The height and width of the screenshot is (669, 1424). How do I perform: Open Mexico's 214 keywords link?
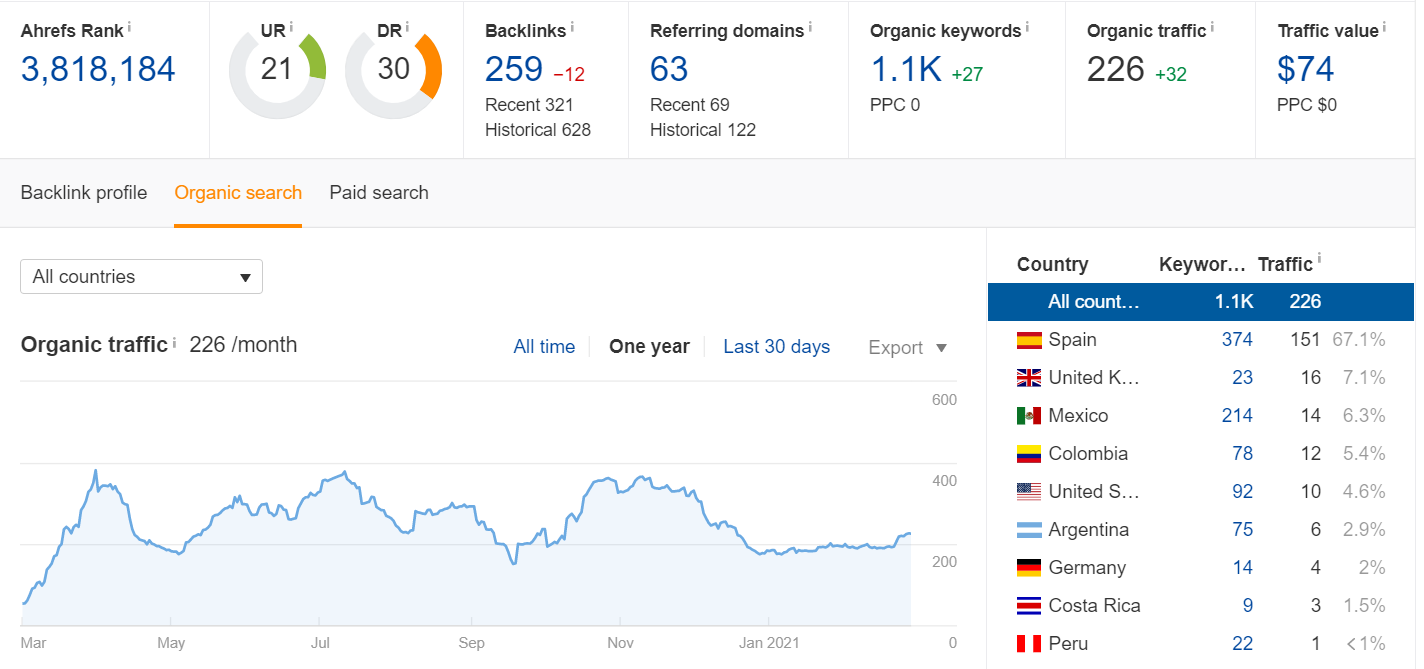coord(1237,416)
